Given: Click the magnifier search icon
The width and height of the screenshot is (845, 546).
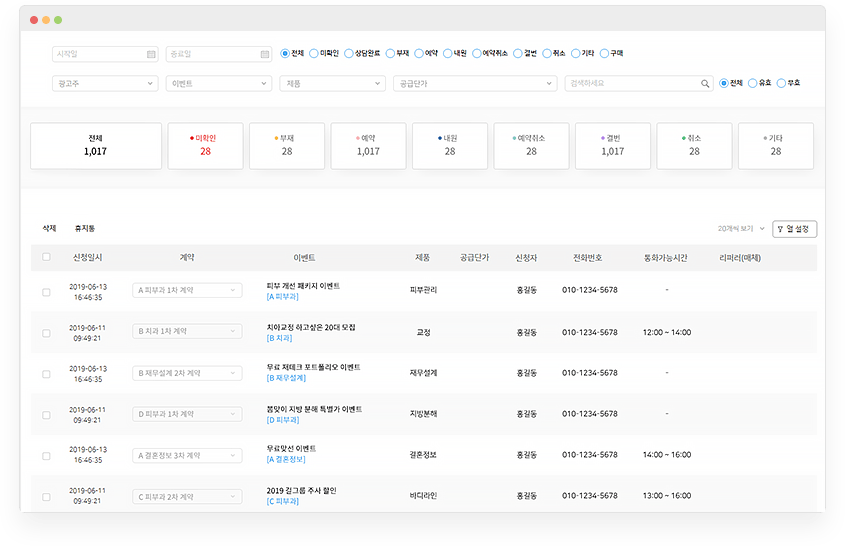Looking at the screenshot, I should click(705, 84).
